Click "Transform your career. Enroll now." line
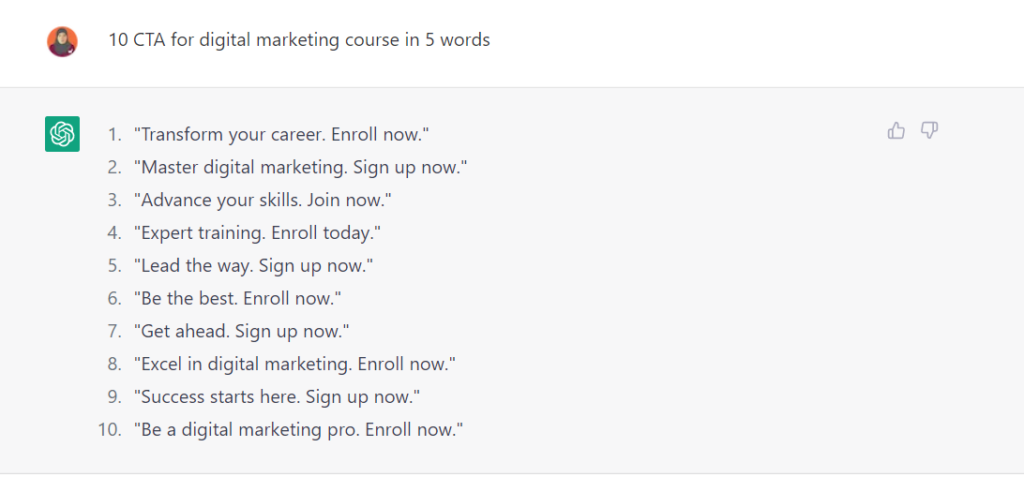The image size is (1024, 477). pos(281,135)
